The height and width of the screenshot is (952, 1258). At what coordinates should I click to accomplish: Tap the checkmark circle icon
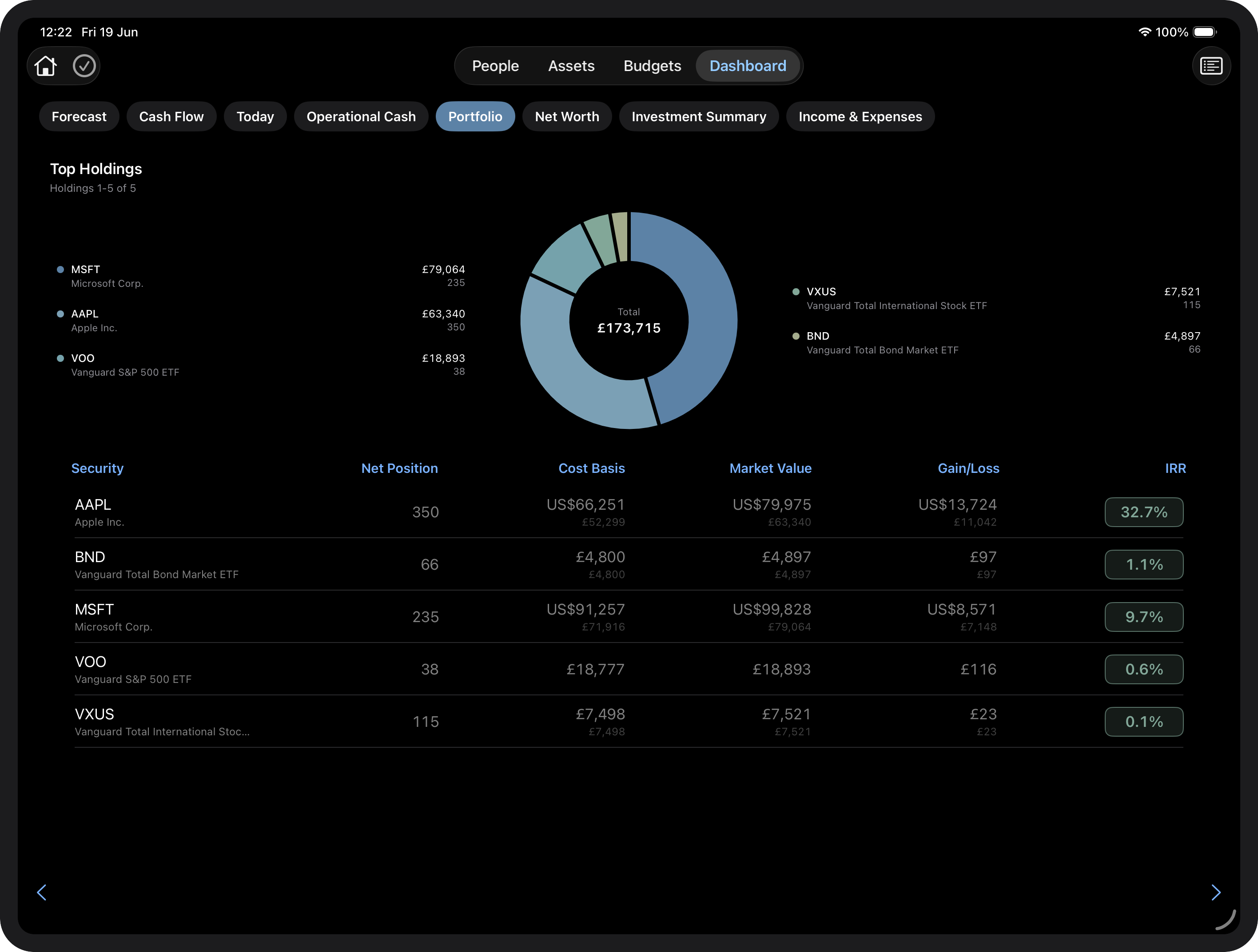(84, 66)
